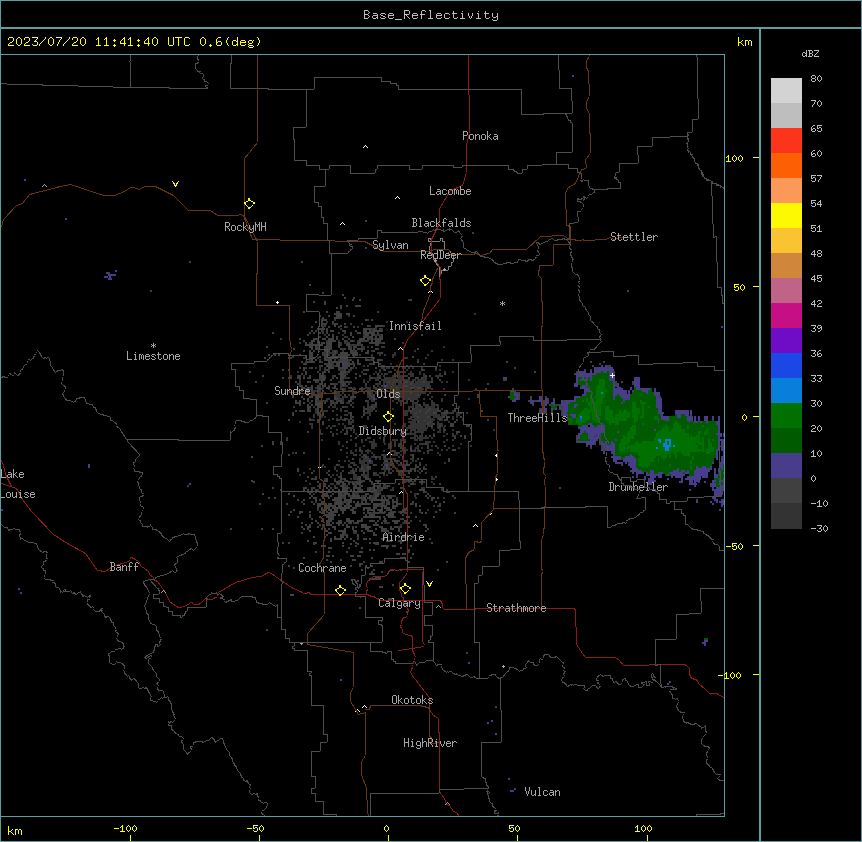The width and height of the screenshot is (862, 842).
Task: Click the Strathmore town label
Action: click(516, 608)
